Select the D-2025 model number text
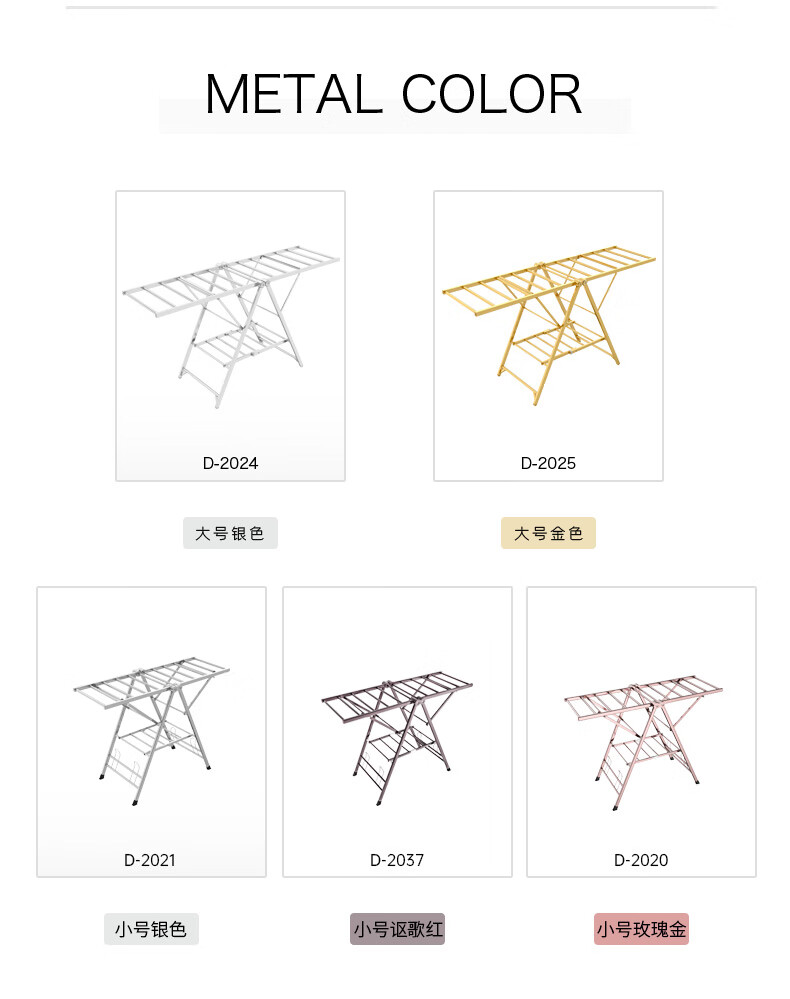This screenshot has width=790, height=999. pyautogui.click(x=548, y=463)
